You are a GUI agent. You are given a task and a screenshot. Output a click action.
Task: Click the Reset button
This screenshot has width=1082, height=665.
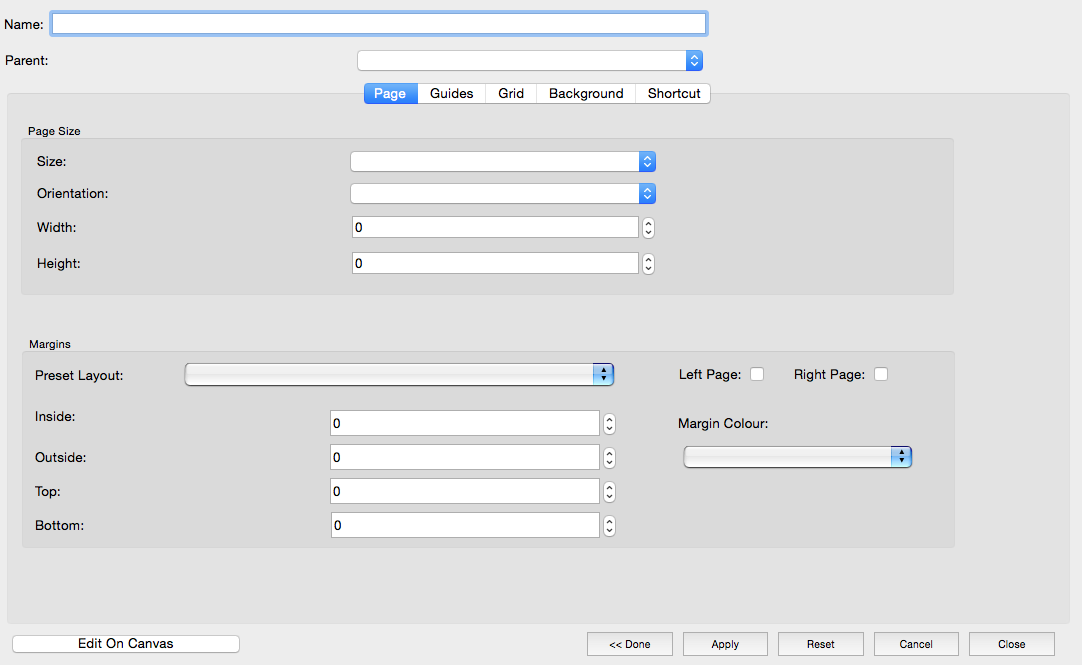[x=820, y=644]
